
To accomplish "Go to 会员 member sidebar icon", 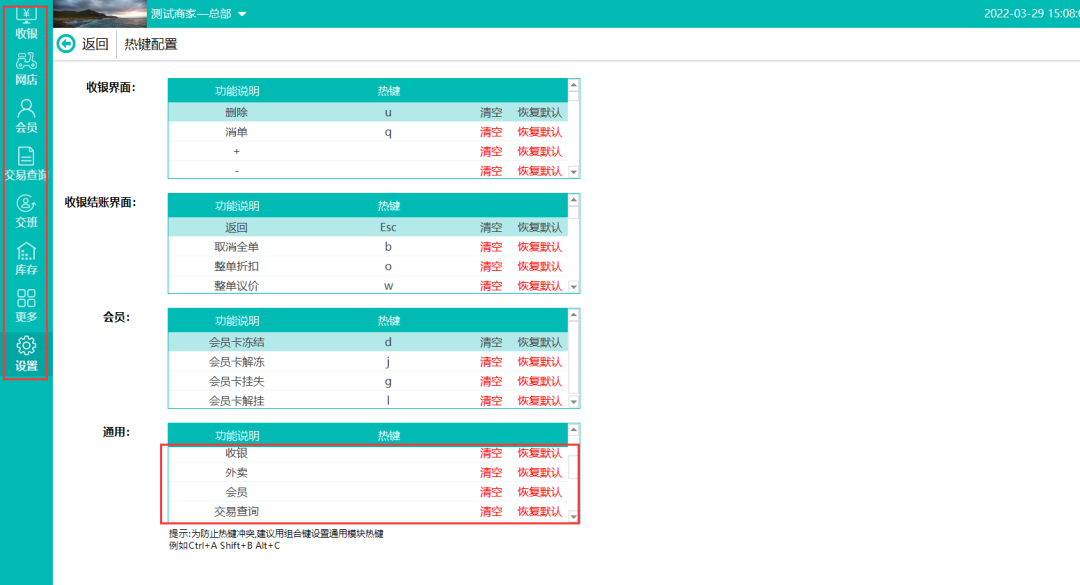I will [26, 114].
